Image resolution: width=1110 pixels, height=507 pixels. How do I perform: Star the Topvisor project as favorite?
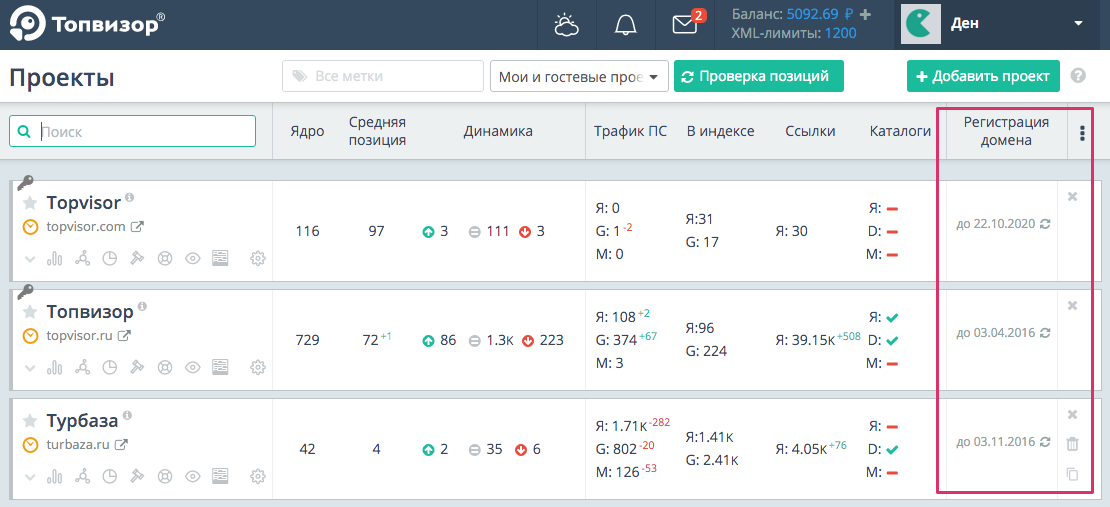(30, 203)
